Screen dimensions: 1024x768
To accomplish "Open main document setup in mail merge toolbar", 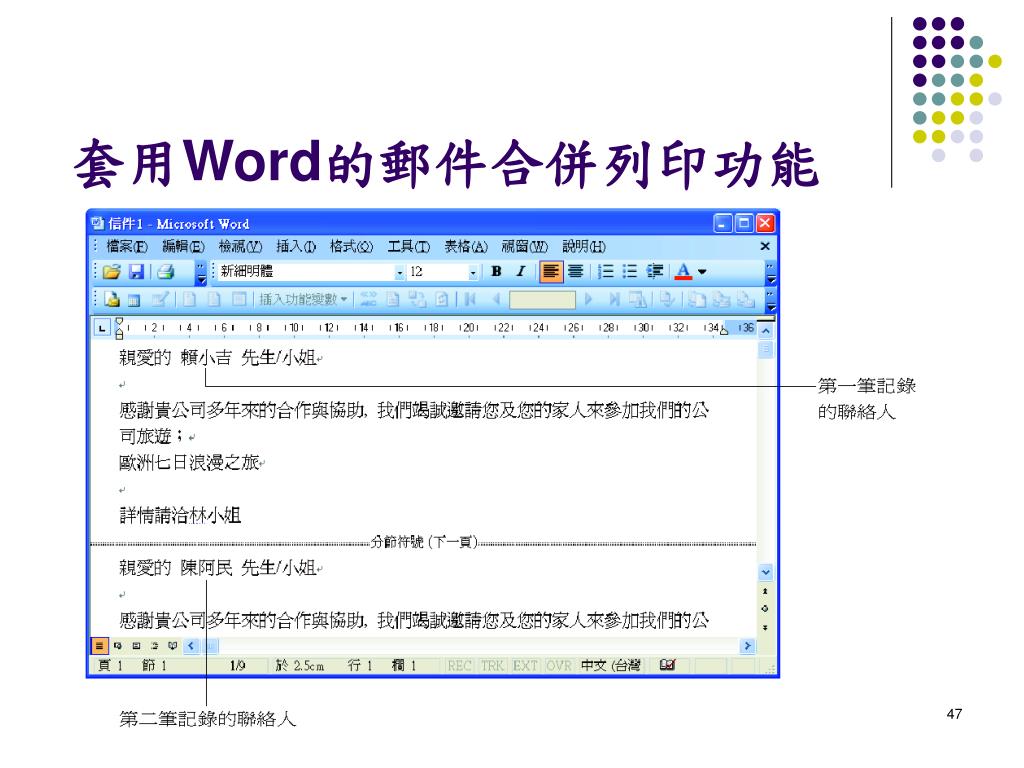I will tap(112, 299).
